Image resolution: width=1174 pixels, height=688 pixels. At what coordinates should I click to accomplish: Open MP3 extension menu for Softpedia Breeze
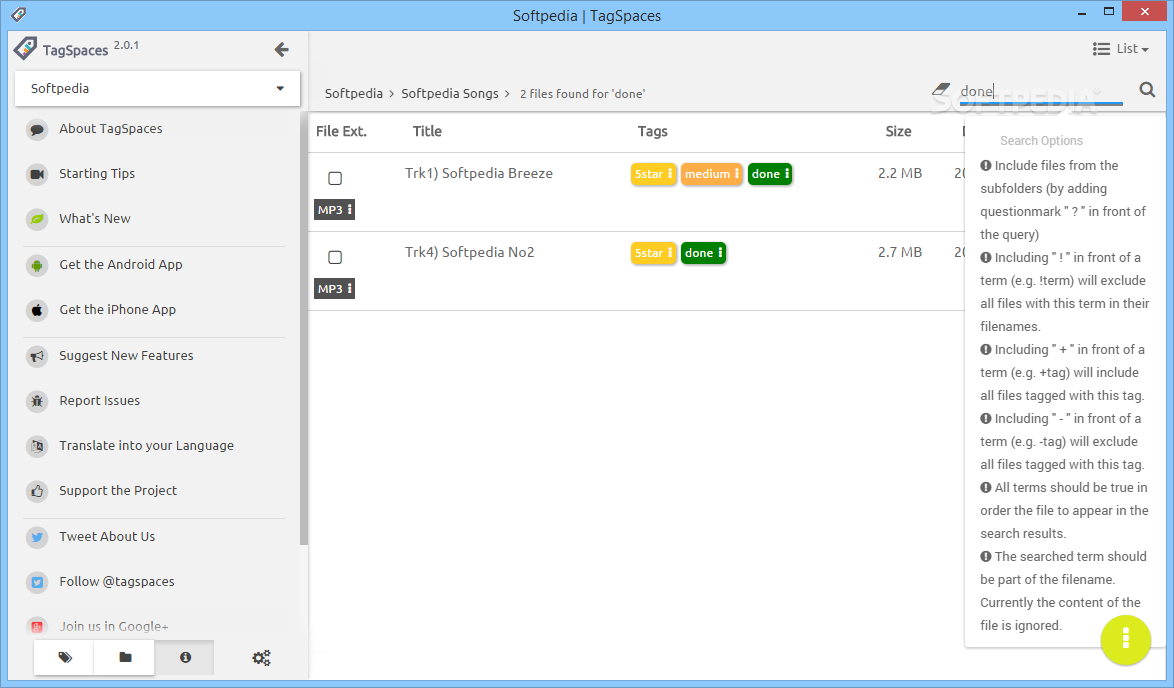point(334,210)
